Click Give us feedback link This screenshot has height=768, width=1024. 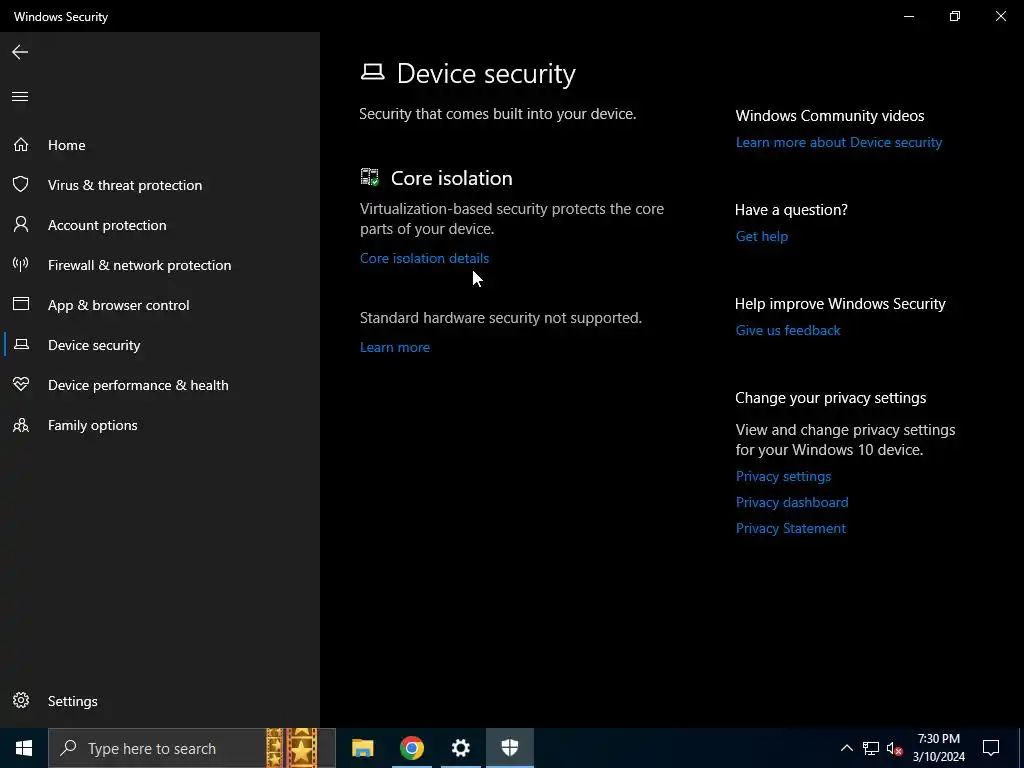tap(788, 330)
